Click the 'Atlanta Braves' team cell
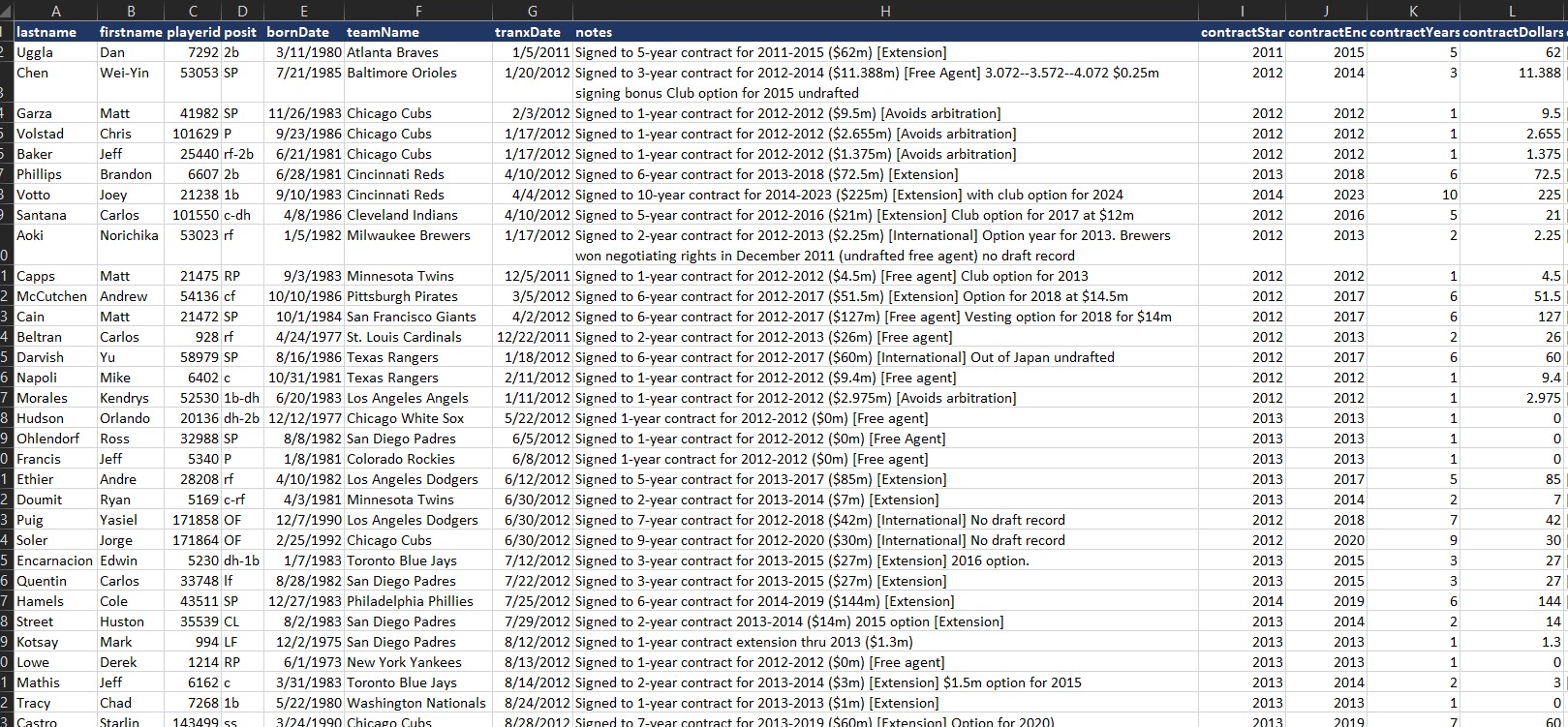Viewport: 1568px width, 727px height. point(392,52)
